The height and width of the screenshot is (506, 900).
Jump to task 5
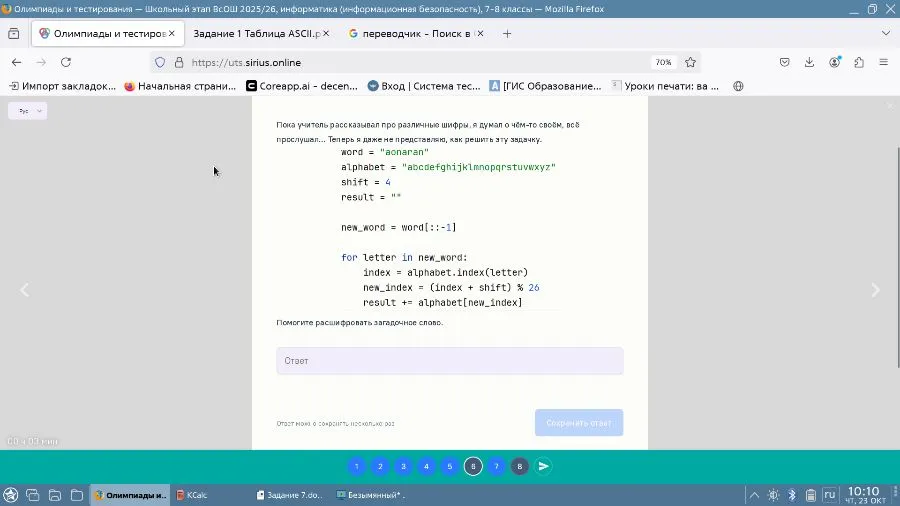(x=450, y=466)
